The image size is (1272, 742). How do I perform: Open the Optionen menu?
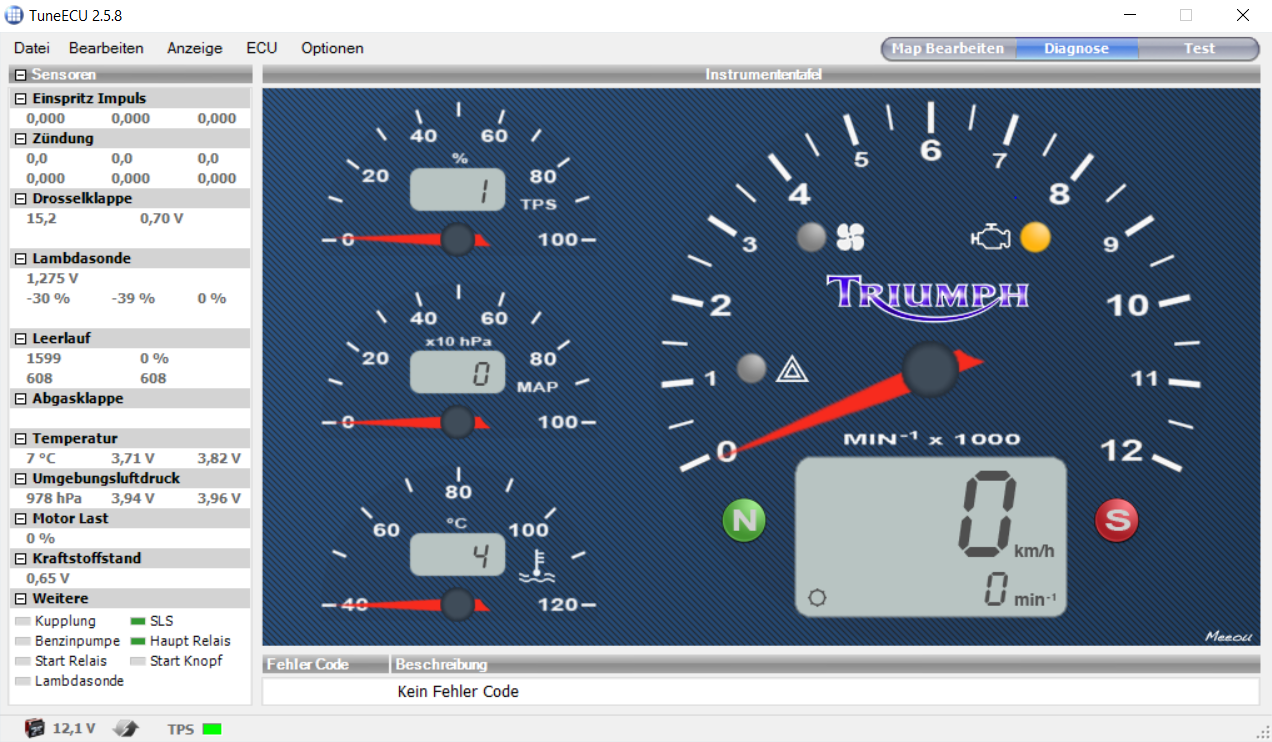(x=332, y=48)
